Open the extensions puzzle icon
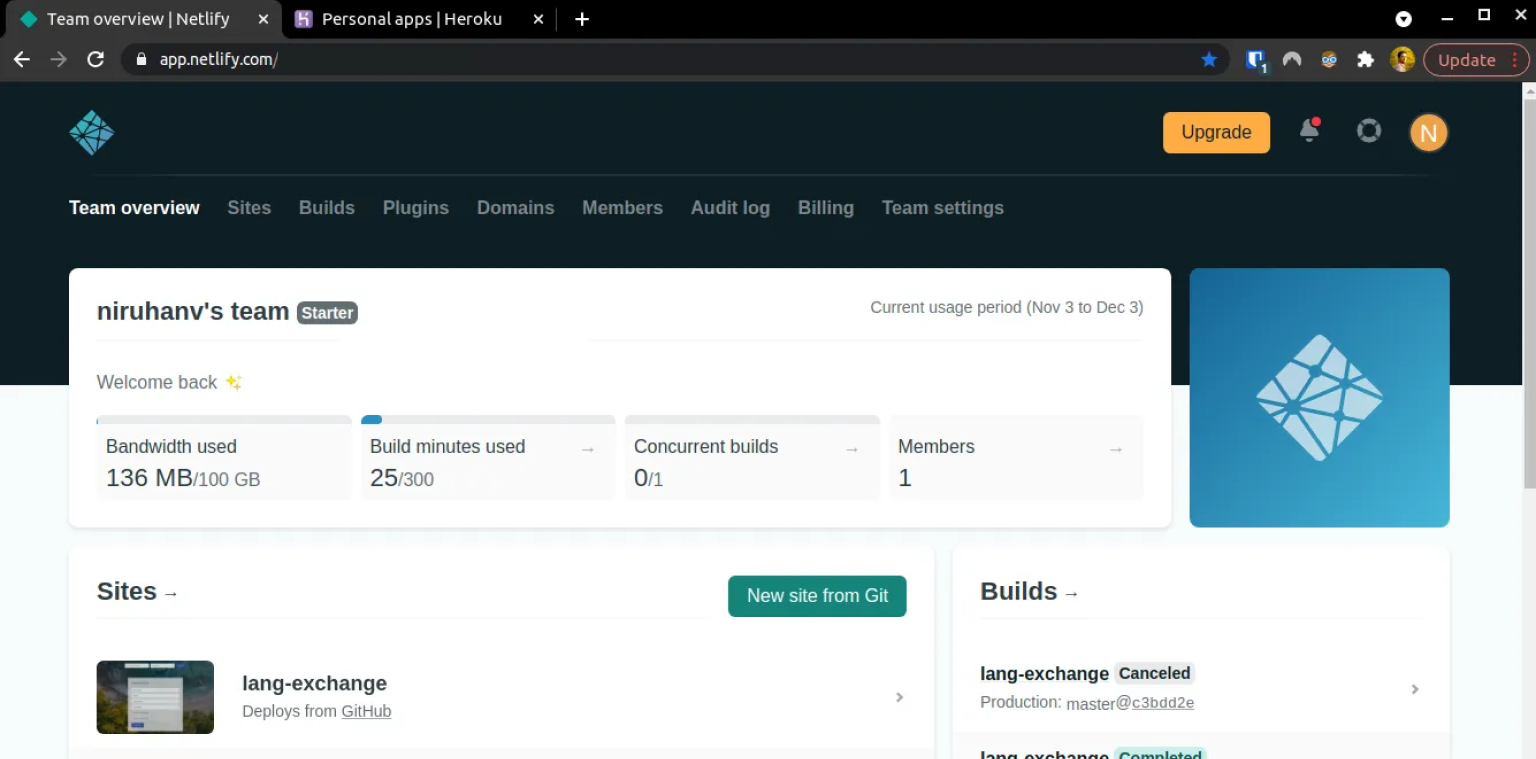1536x759 pixels. coord(1365,60)
